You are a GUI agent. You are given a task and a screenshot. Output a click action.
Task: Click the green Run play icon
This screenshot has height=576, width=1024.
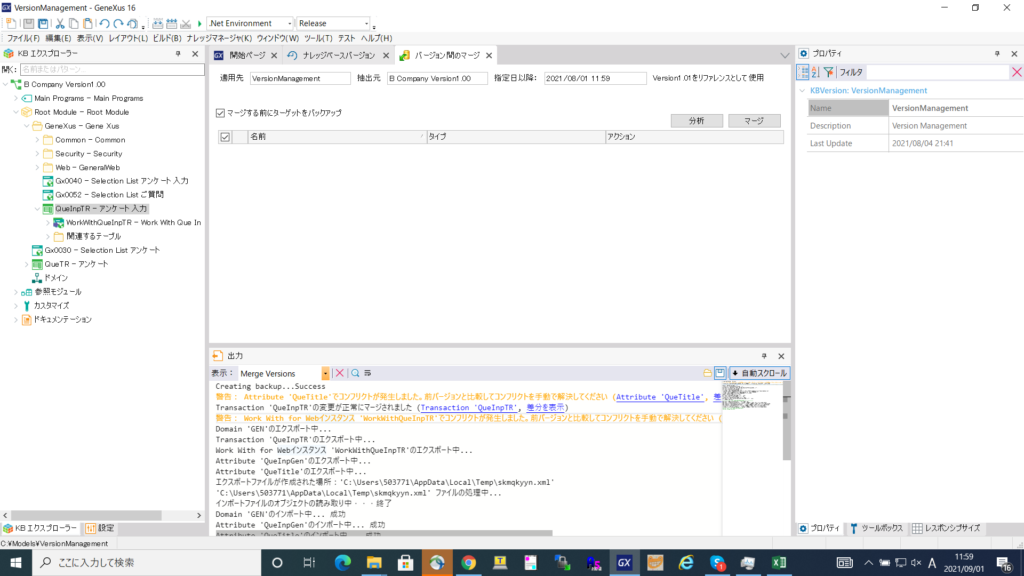click(200, 24)
